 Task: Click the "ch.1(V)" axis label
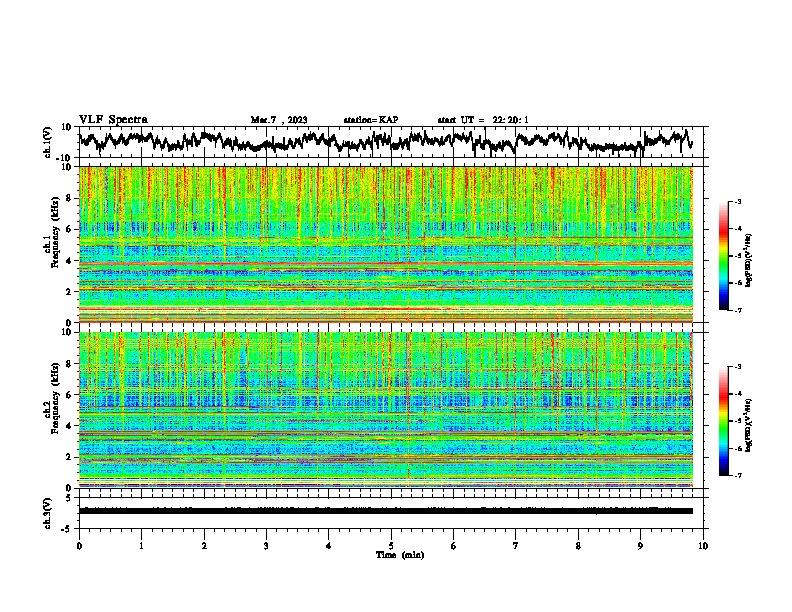48,142
